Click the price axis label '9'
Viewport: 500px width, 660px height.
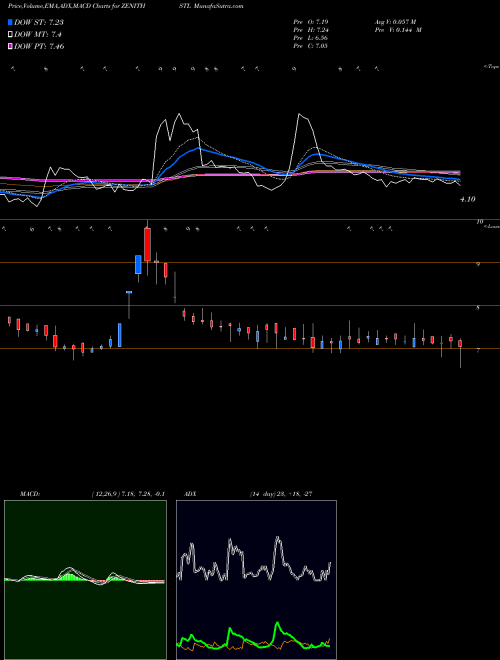click(478, 265)
